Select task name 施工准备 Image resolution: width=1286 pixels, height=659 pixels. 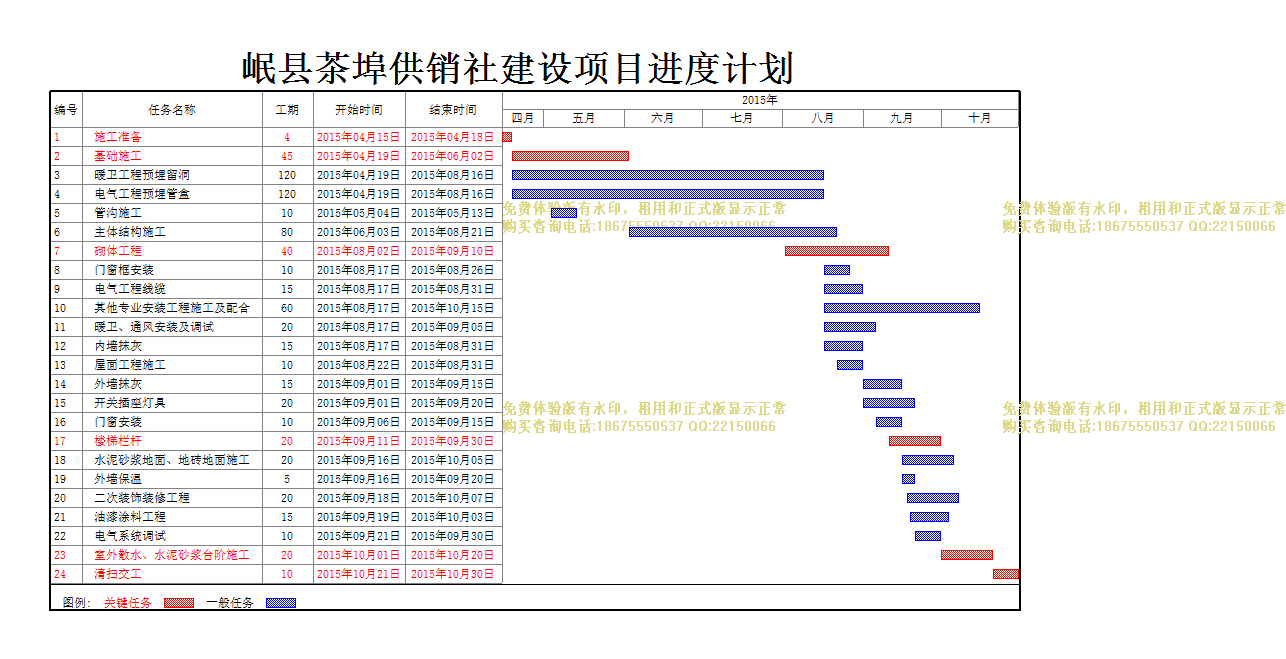click(118, 137)
